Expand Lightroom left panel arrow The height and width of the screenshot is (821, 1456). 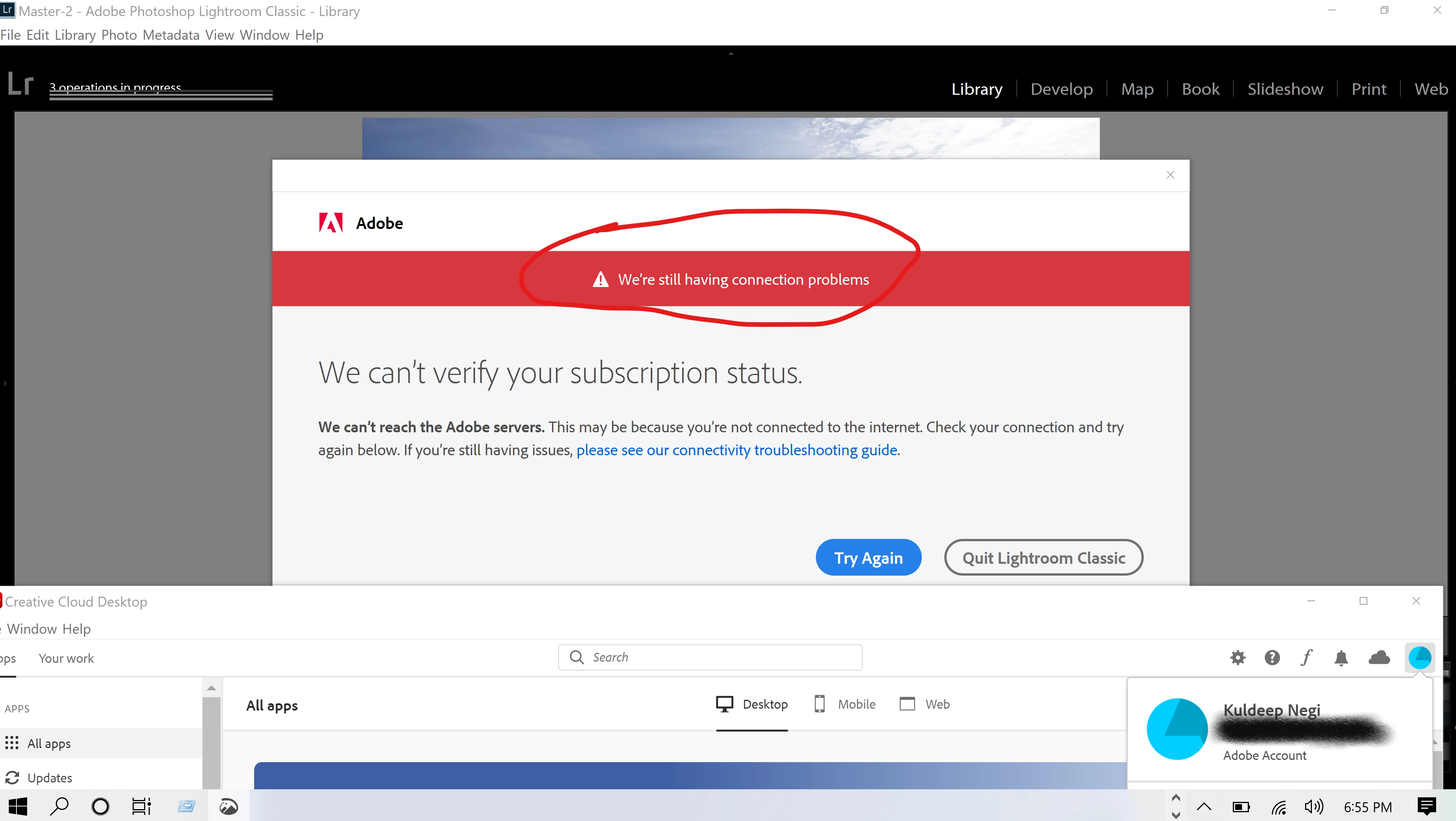[6, 383]
